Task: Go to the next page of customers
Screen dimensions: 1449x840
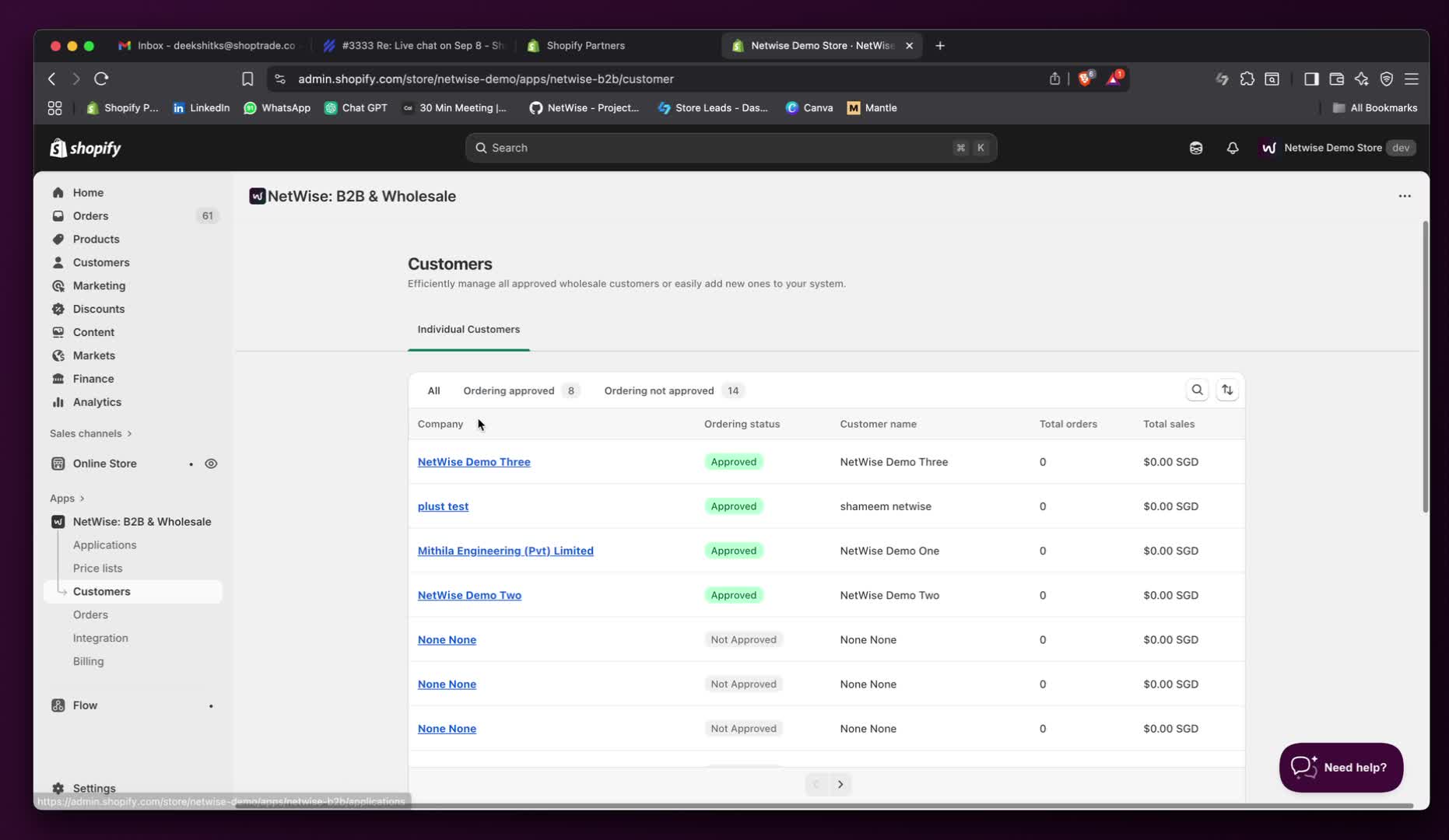Action: [x=840, y=784]
